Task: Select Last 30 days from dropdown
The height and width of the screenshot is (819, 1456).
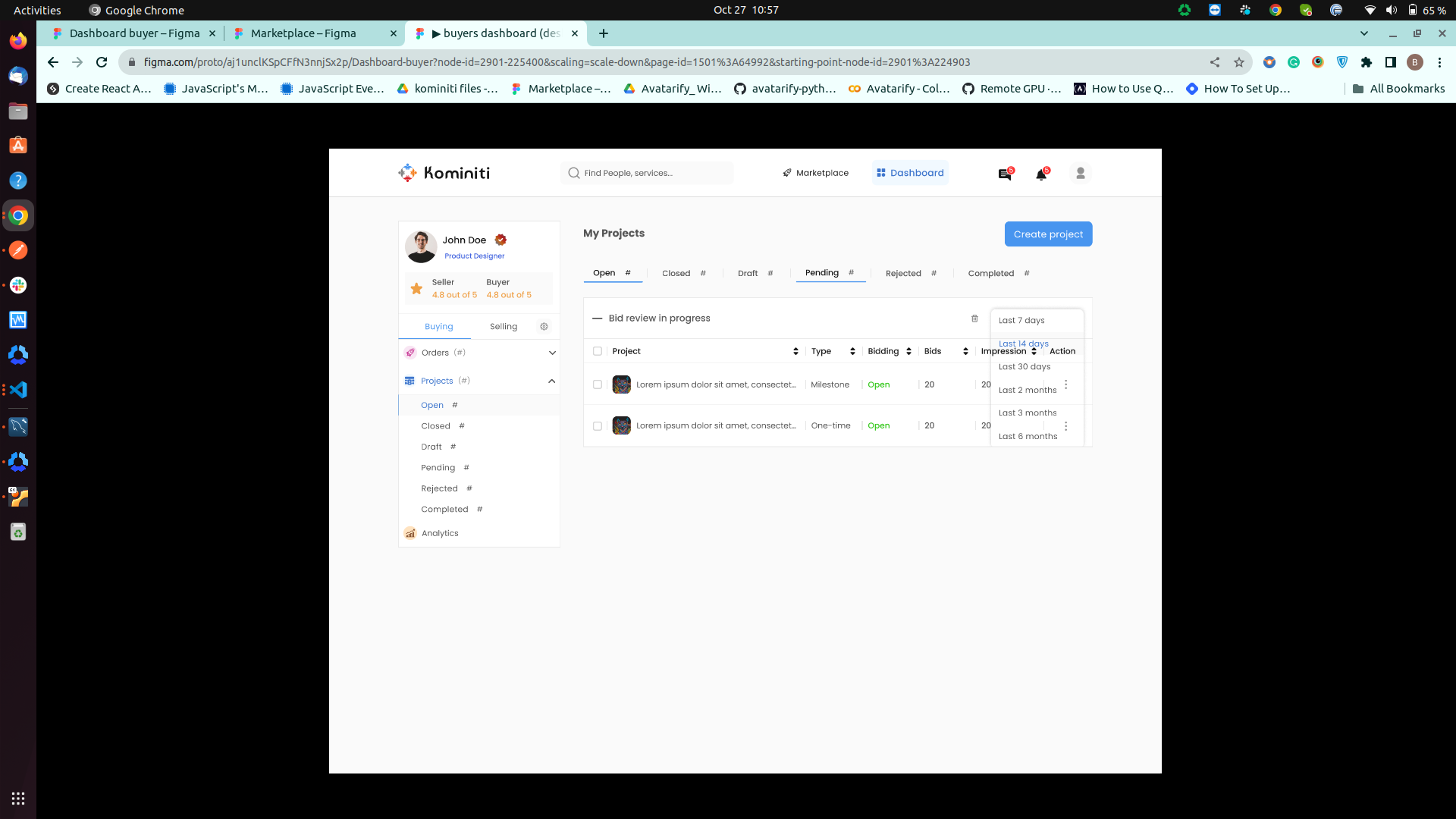Action: pos(1025,367)
